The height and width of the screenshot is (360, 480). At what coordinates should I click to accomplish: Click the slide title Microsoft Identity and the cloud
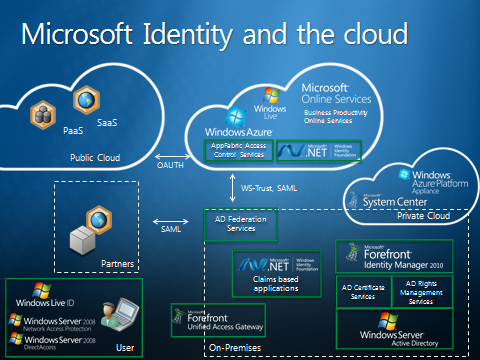point(215,34)
